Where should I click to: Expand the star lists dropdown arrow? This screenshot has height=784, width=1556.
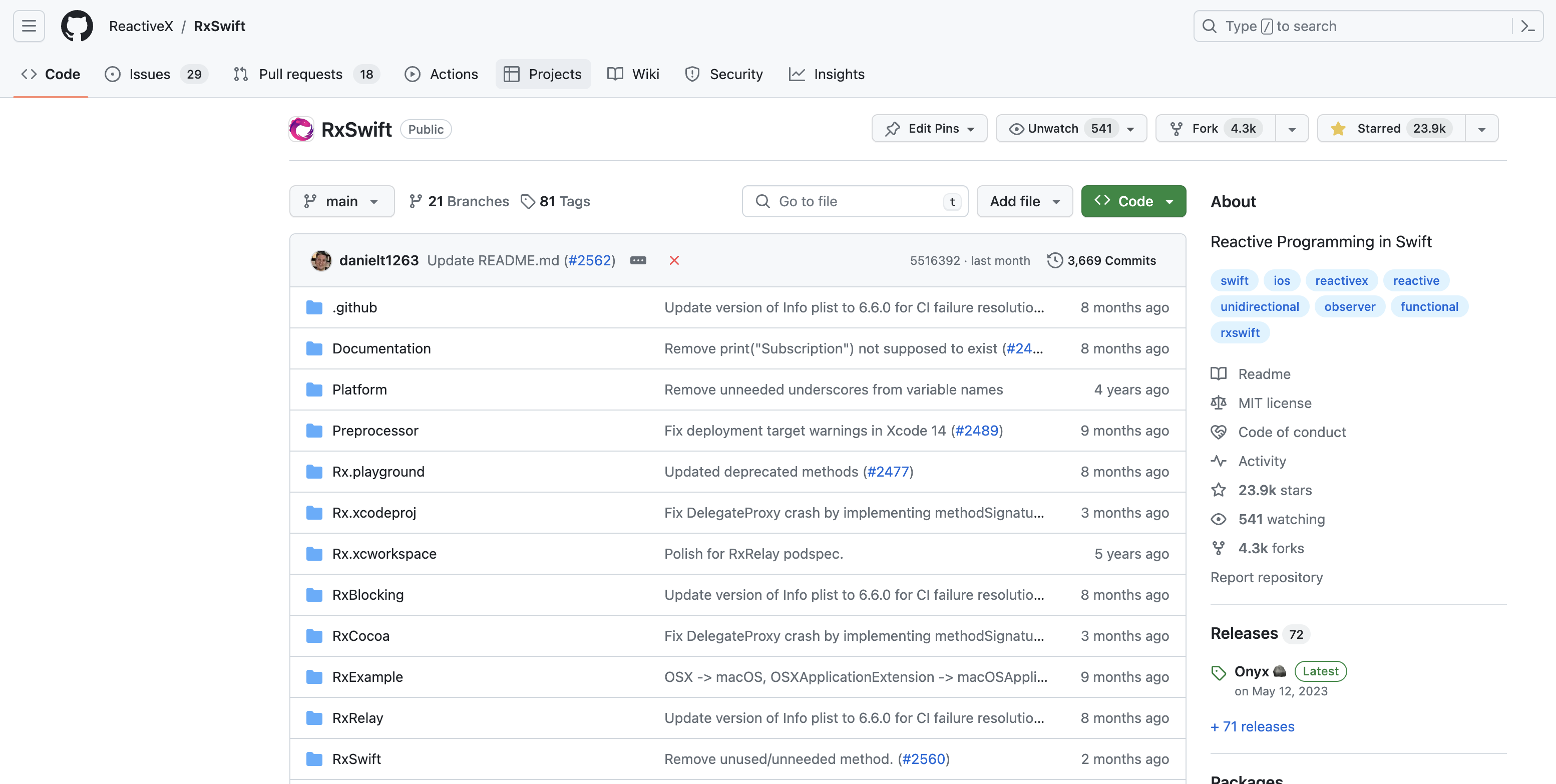[x=1481, y=129]
